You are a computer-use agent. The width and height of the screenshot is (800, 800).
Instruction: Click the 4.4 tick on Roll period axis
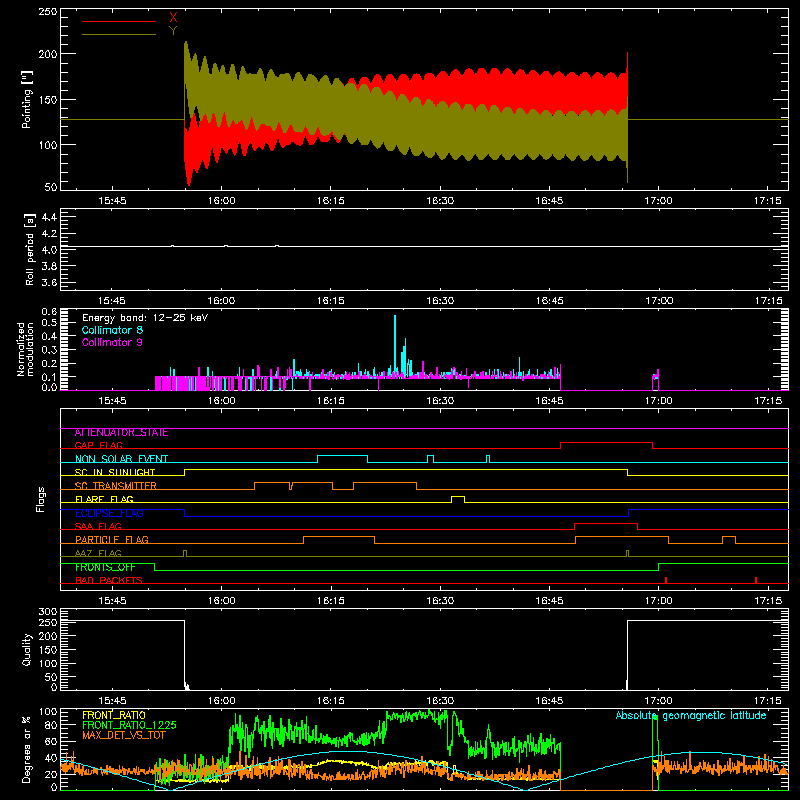point(48,217)
